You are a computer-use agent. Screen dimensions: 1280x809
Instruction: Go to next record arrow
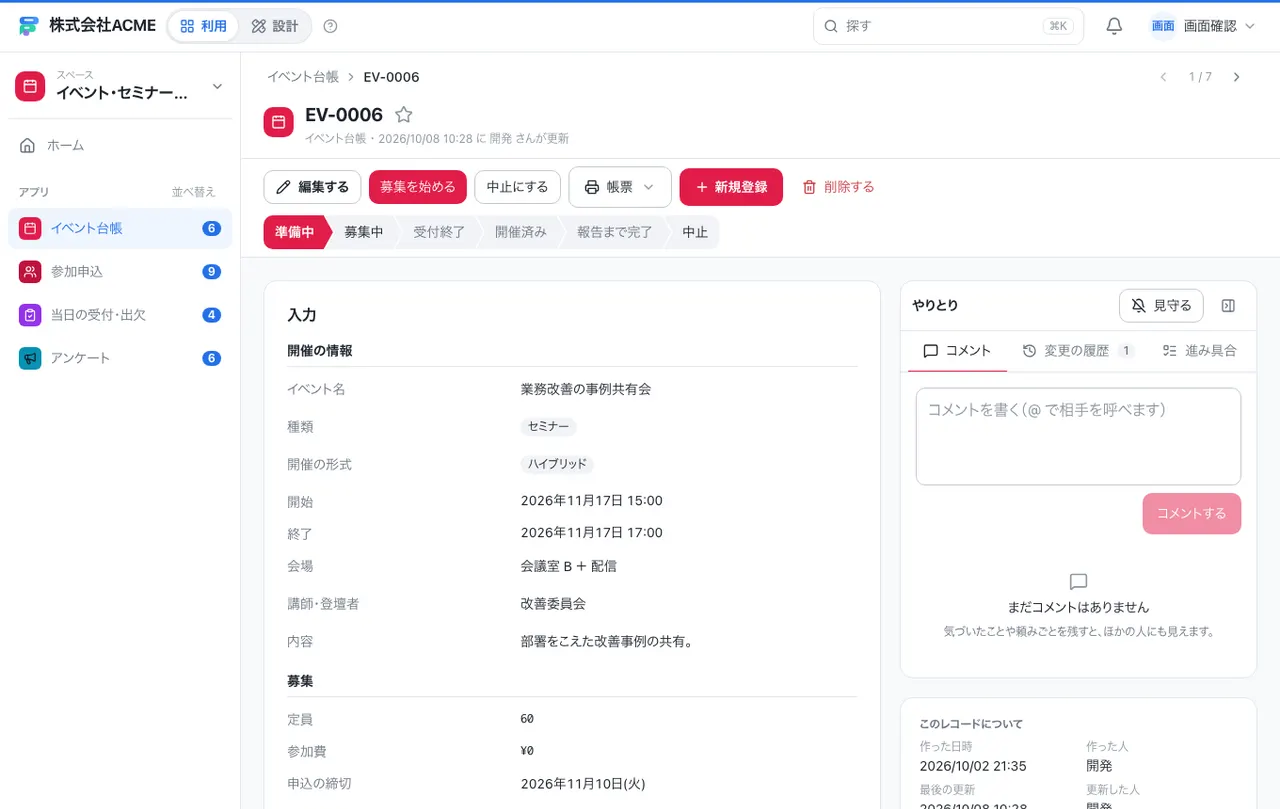1237,77
